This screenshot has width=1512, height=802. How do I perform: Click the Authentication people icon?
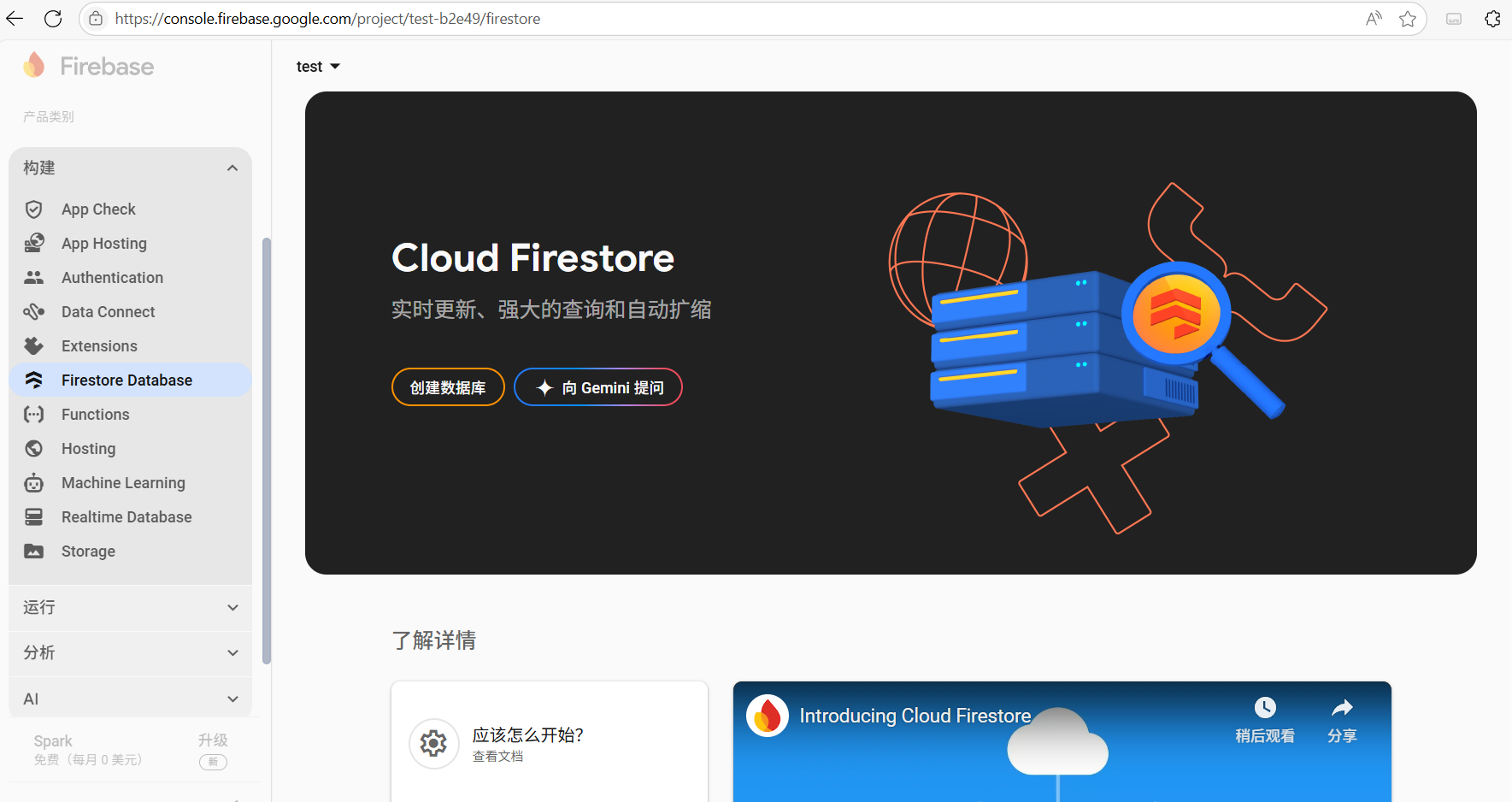(x=34, y=278)
